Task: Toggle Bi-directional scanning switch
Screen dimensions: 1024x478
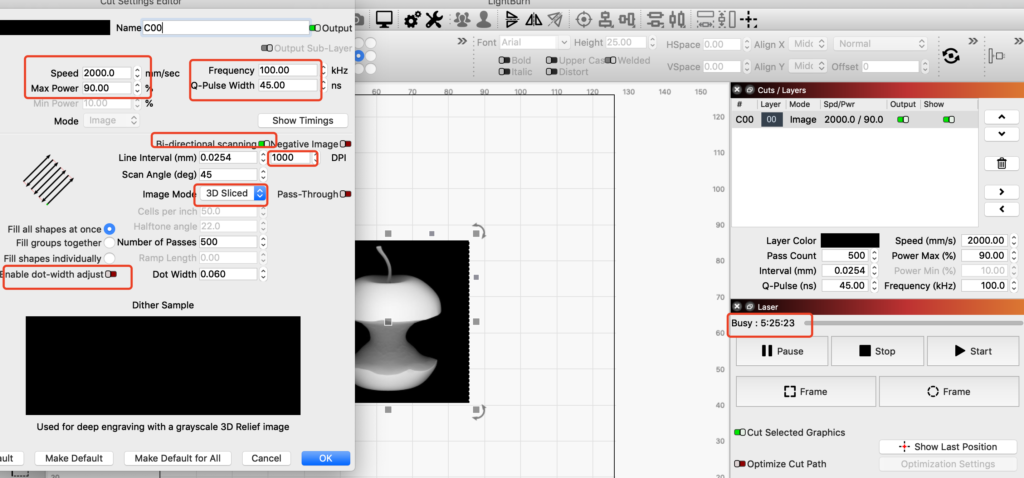Action: click(264, 144)
